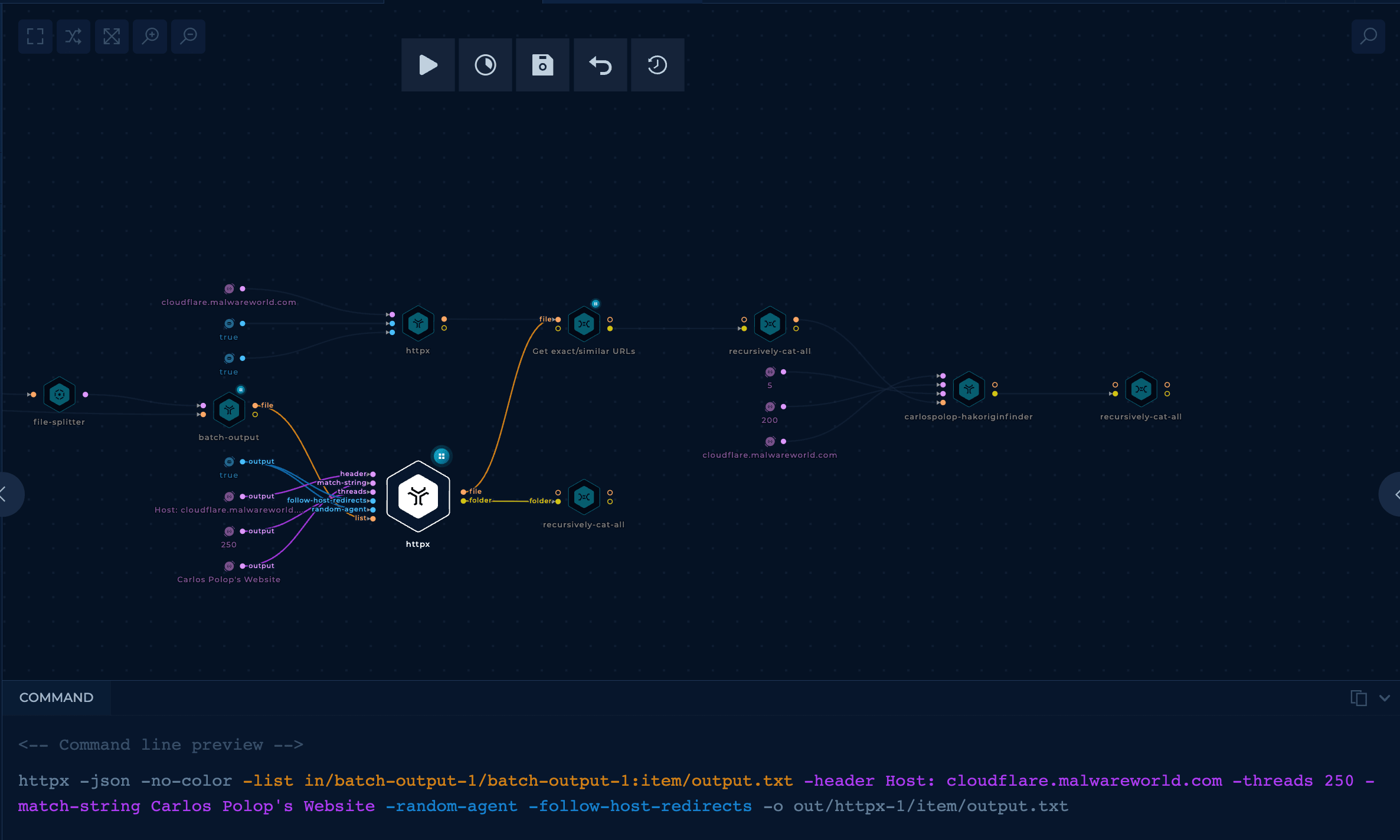Select the first true boolean node

click(229, 324)
